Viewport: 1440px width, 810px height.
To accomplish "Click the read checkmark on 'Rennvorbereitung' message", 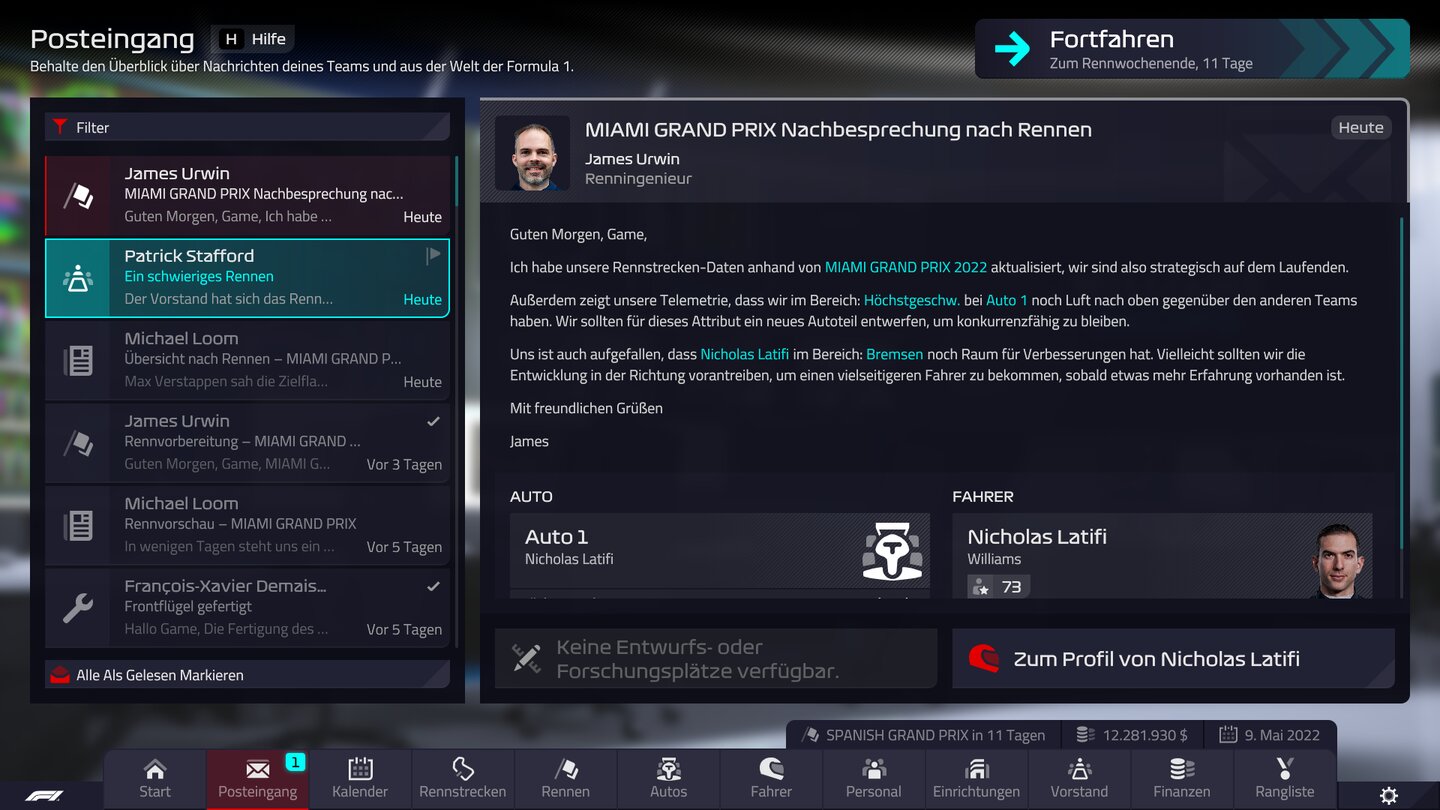I will (433, 421).
